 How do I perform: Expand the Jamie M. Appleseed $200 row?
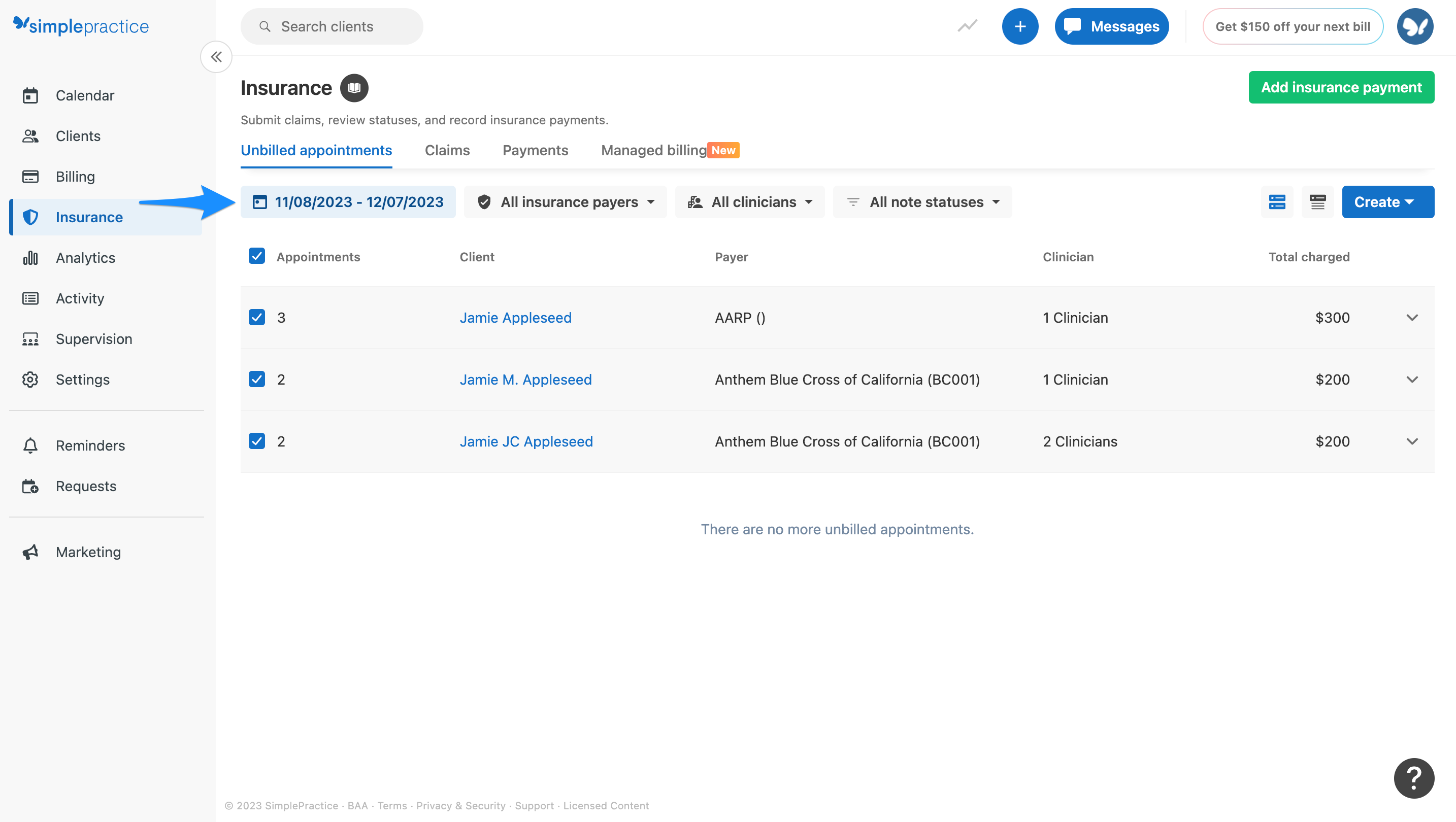click(x=1411, y=380)
